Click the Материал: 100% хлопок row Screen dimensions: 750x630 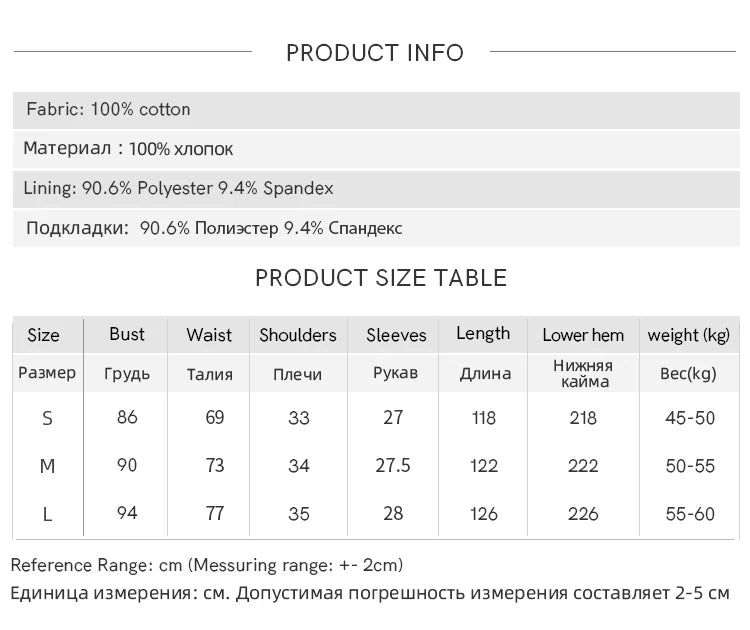point(376,149)
